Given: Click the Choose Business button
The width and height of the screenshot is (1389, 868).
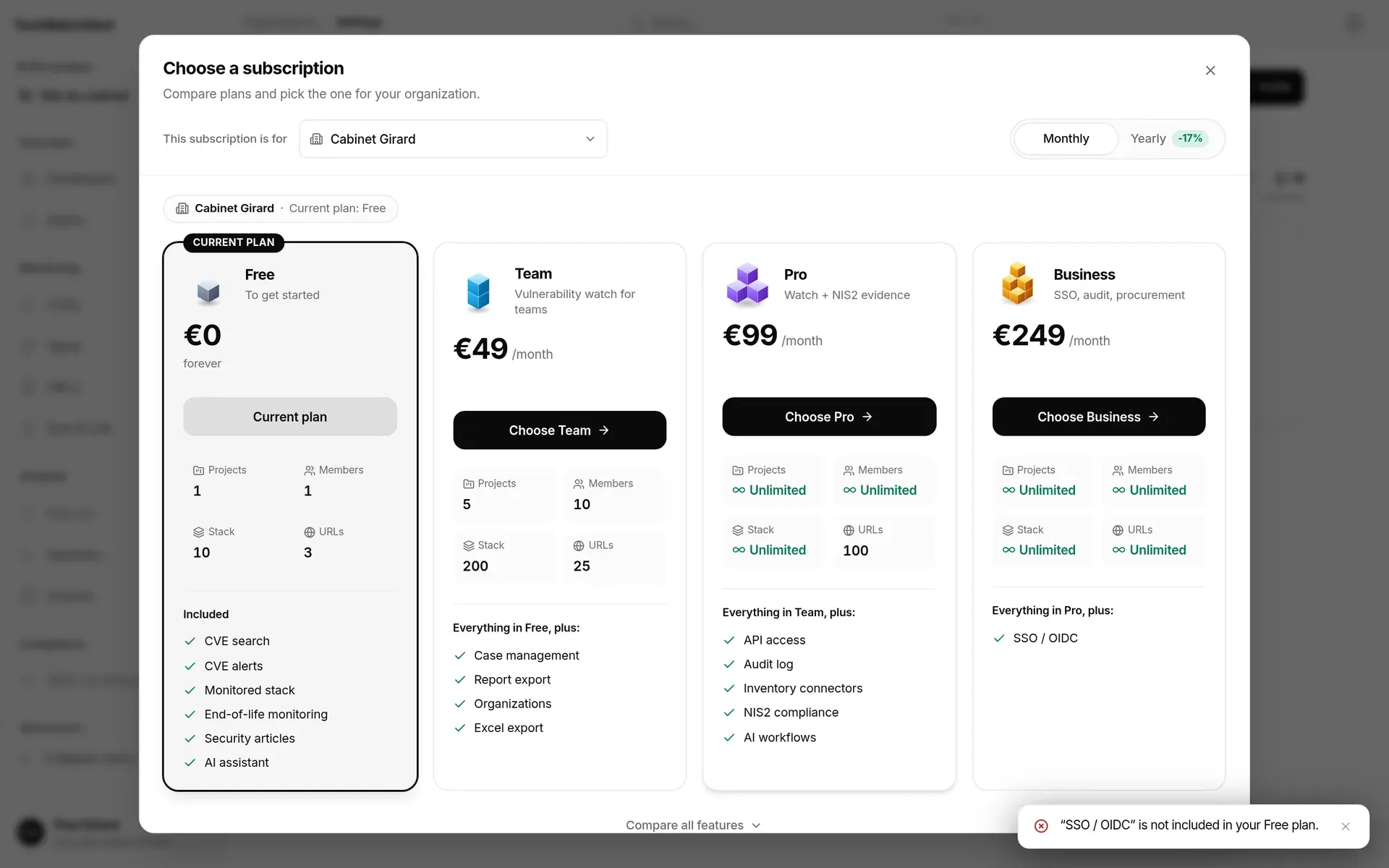Looking at the screenshot, I should [1098, 417].
